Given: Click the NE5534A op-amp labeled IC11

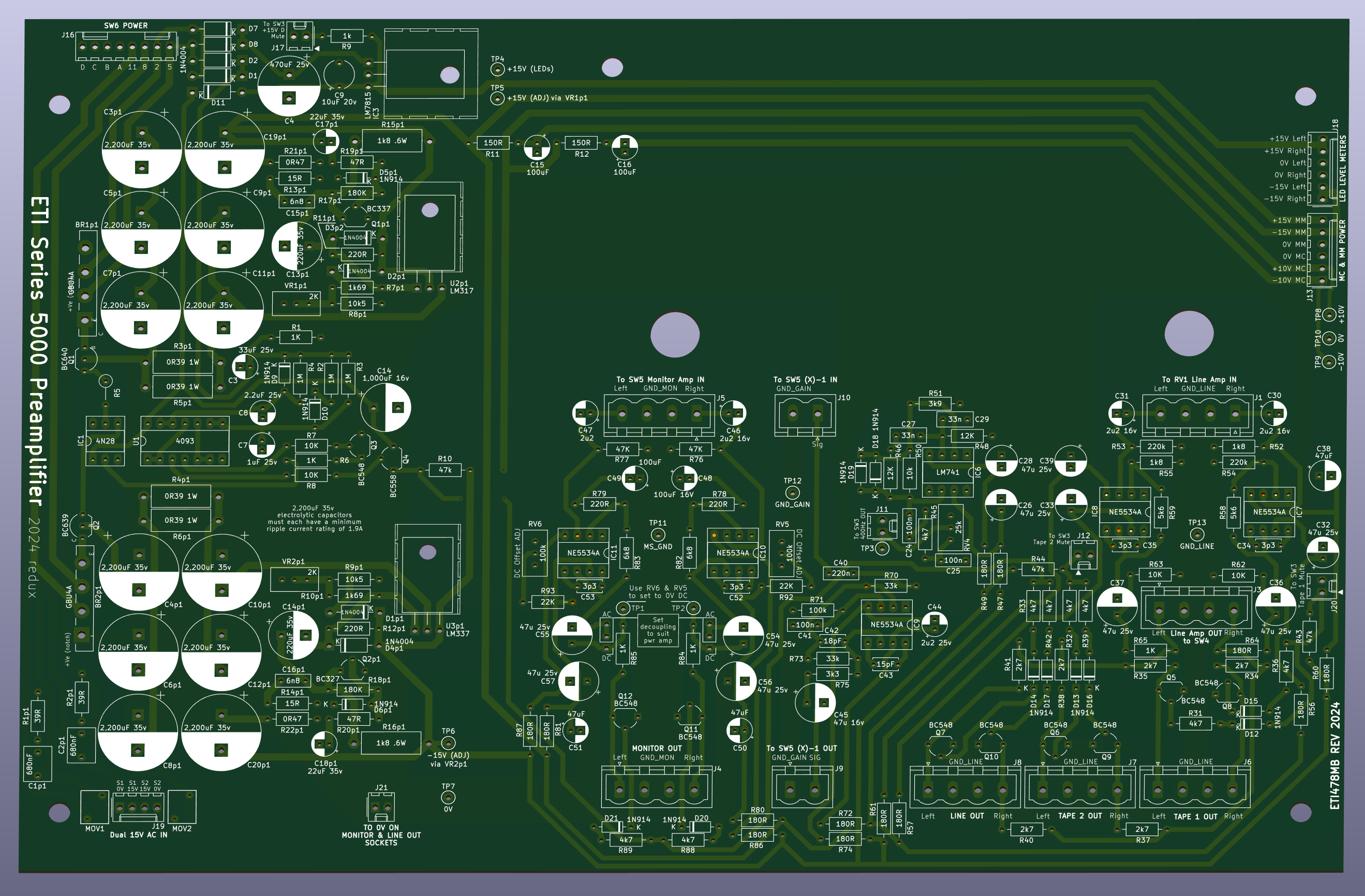Looking at the screenshot, I should coord(583,552).
